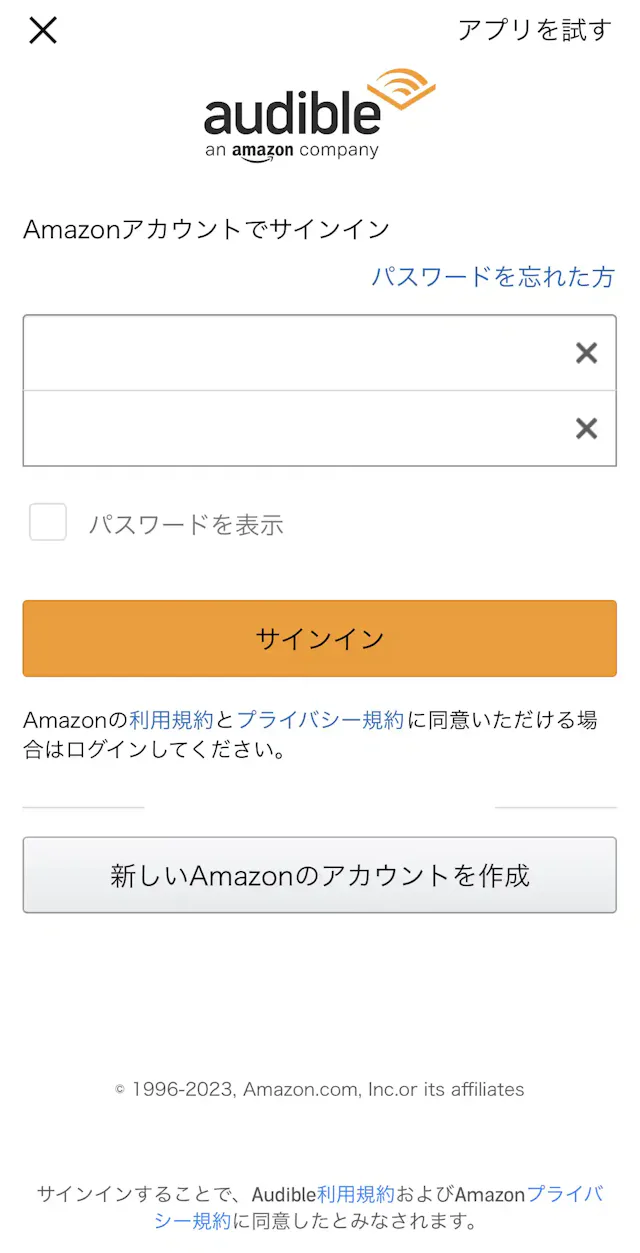The image size is (640, 1253).
Task: Close the sign-in screen with the X
Action: click(x=42, y=30)
